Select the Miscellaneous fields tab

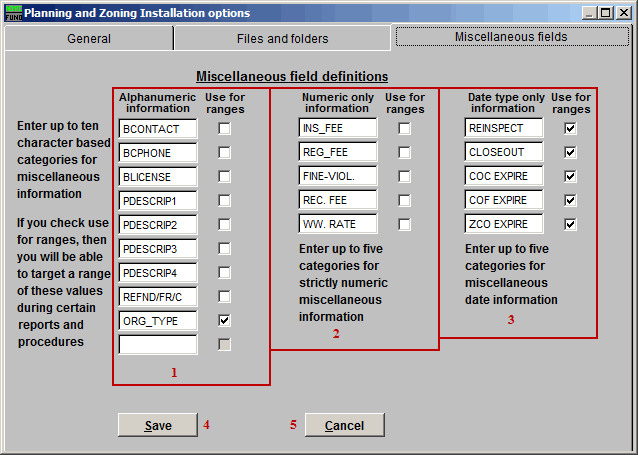coord(511,37)
